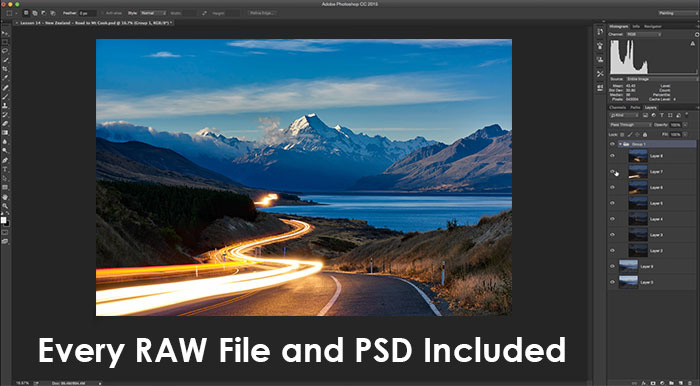Switch to the Channels tab
The height and width of the screenshot is (386, 700).
click(x=617, y=108)
